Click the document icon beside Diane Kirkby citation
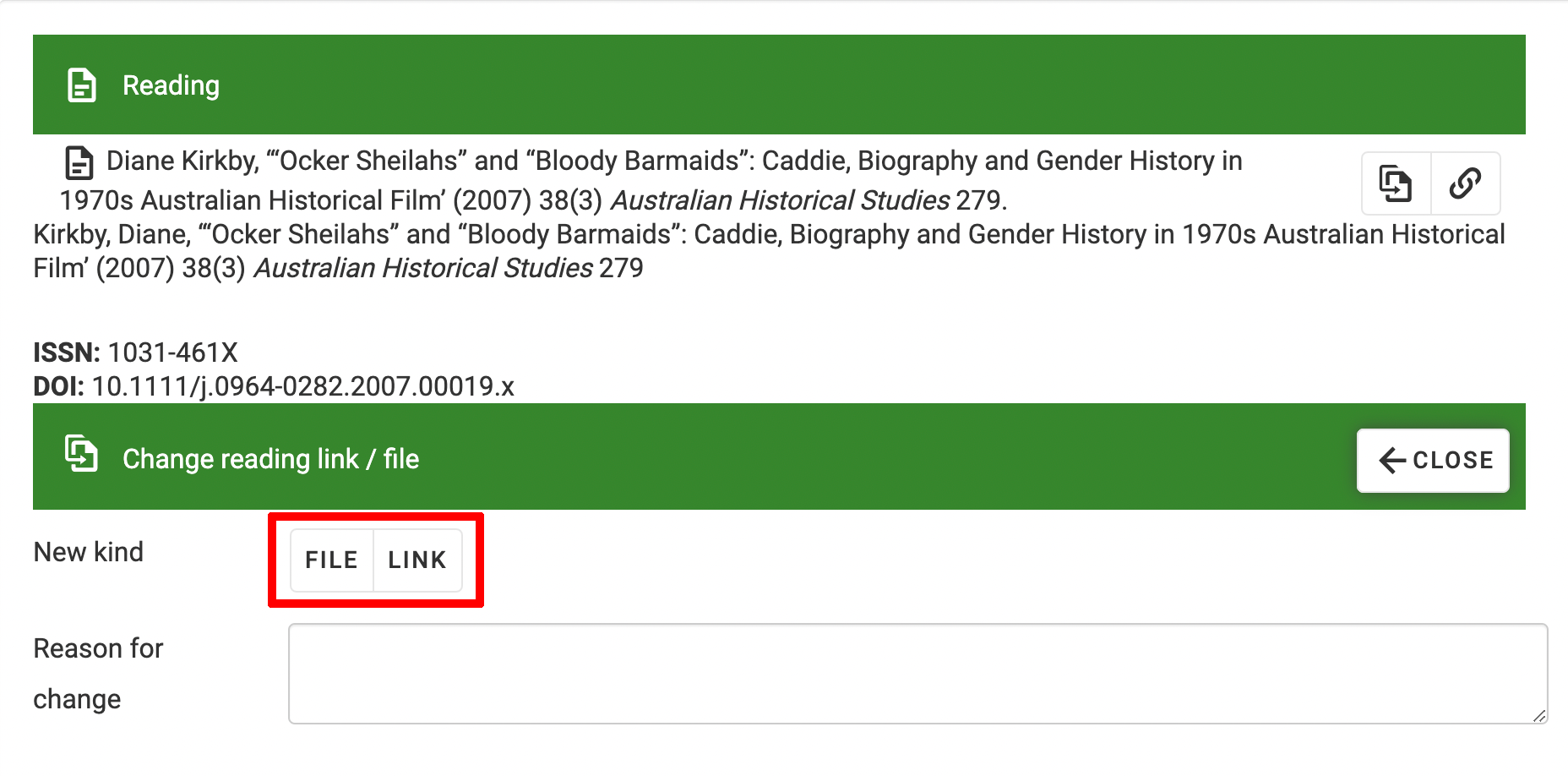This screenshot has height=776, width=1568. [x=79, y=162]
